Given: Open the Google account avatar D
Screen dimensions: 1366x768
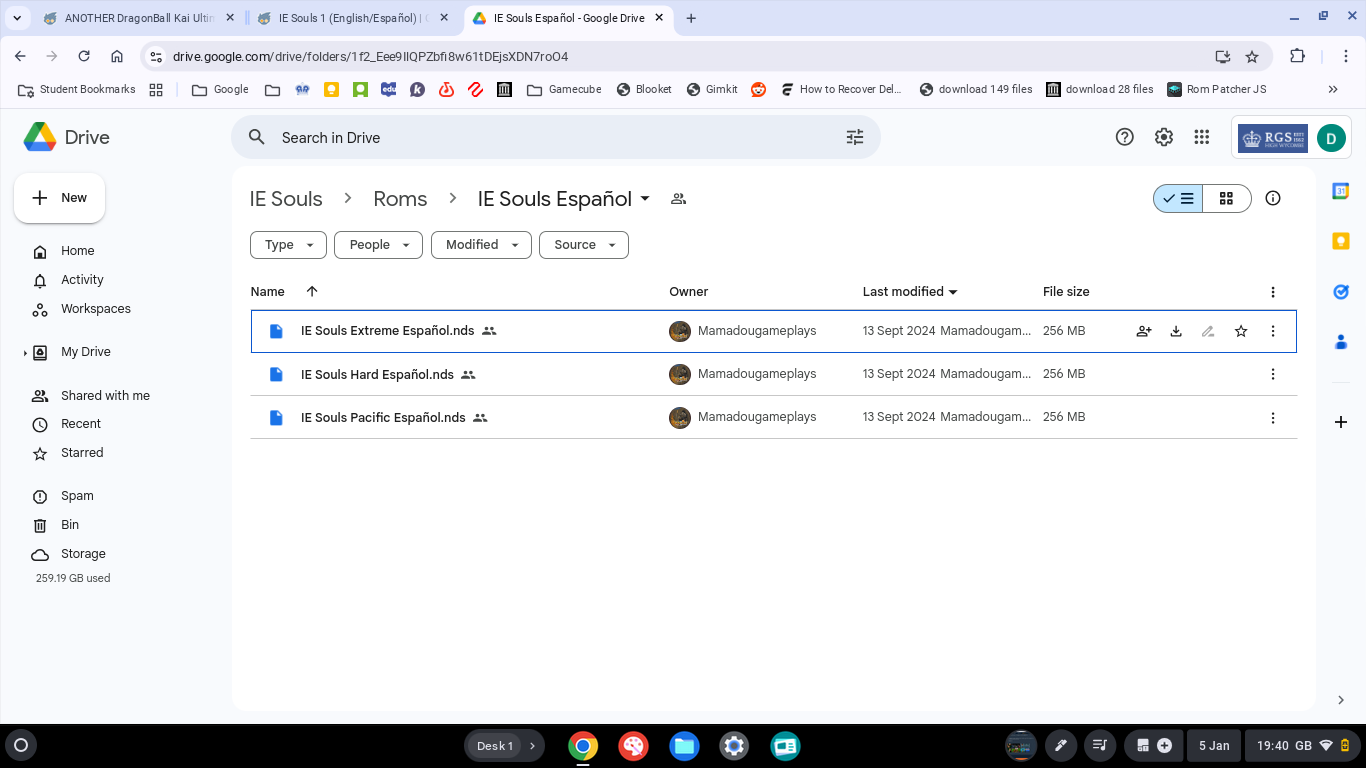Looking at the screenshot, I should click(1331, 138).
